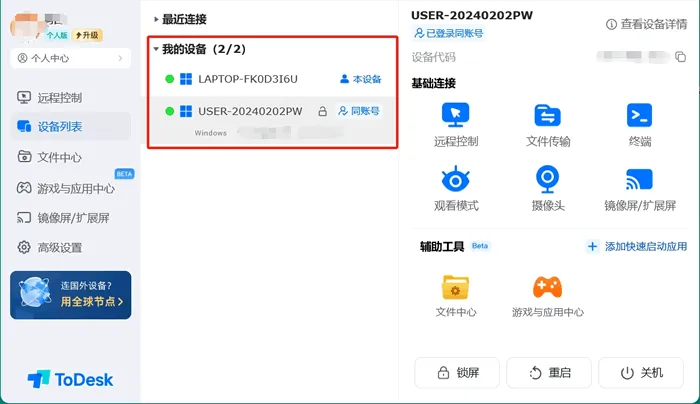
Task: Click the 已登录同账号 label
Action: (x=449, y=33)
